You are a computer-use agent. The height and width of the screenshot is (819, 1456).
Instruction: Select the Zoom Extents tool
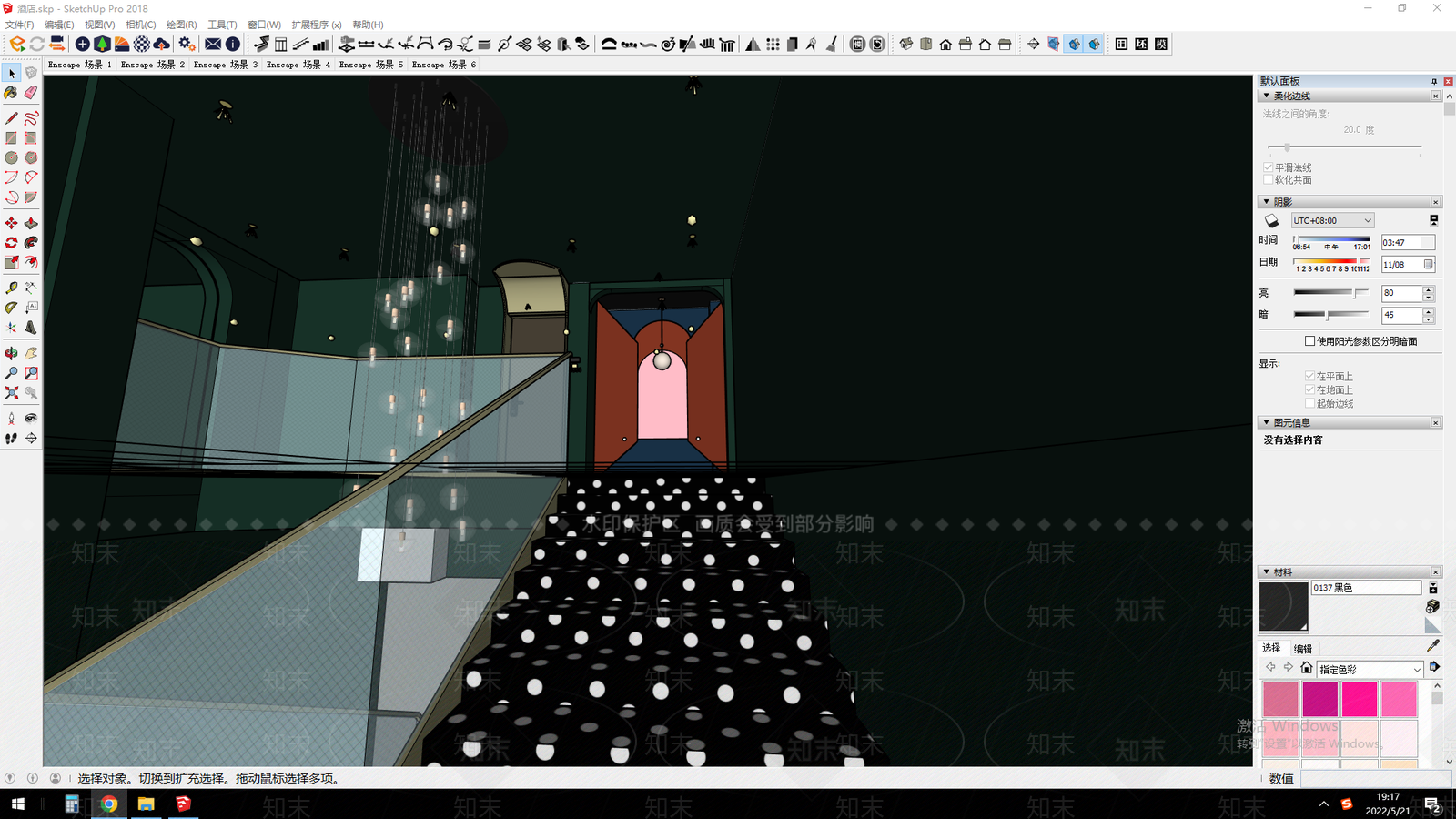(x=11, y=393)
